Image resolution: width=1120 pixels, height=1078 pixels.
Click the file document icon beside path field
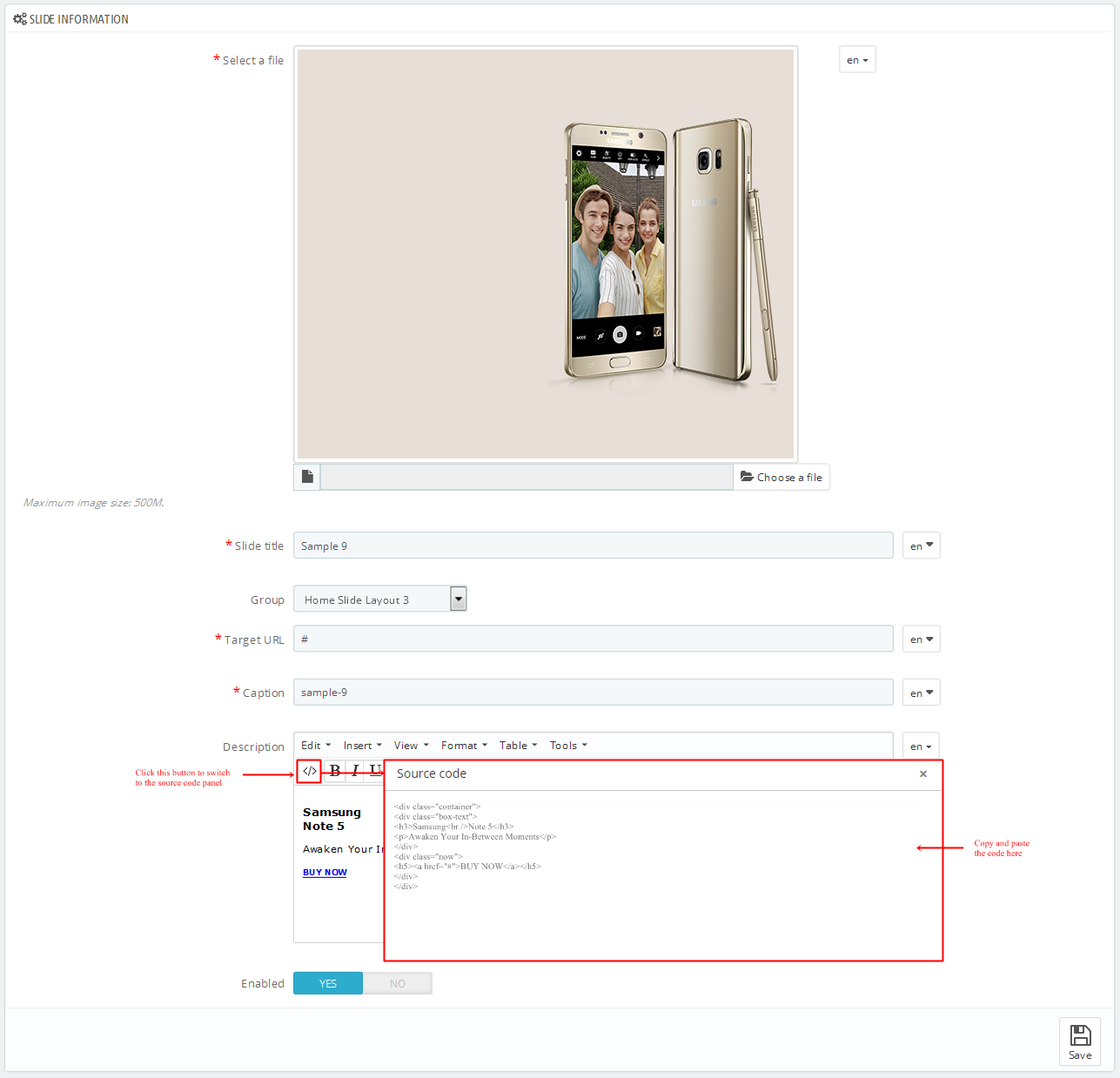307,477
